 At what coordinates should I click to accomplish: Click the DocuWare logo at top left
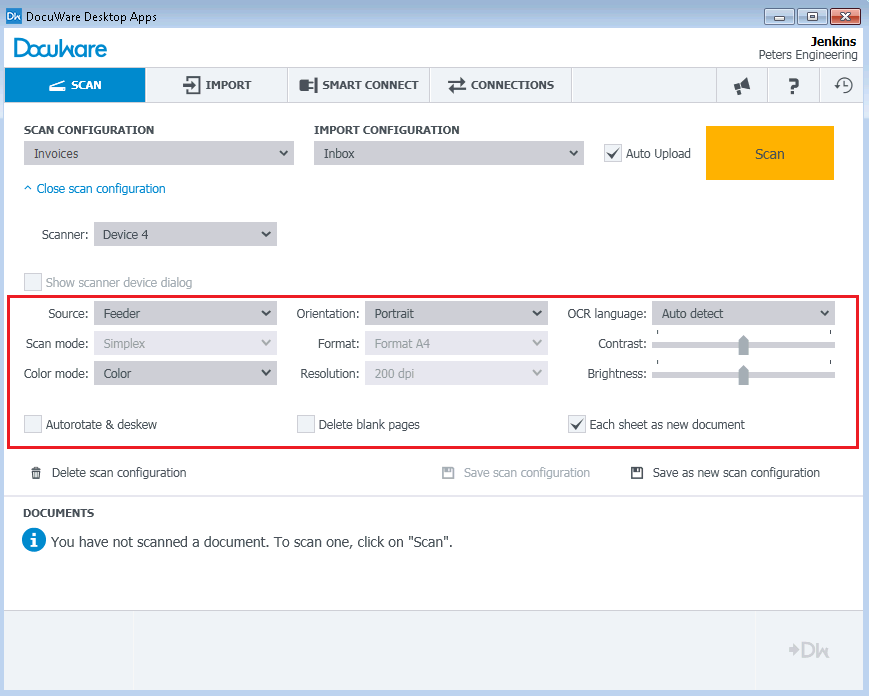pos(61,48)
